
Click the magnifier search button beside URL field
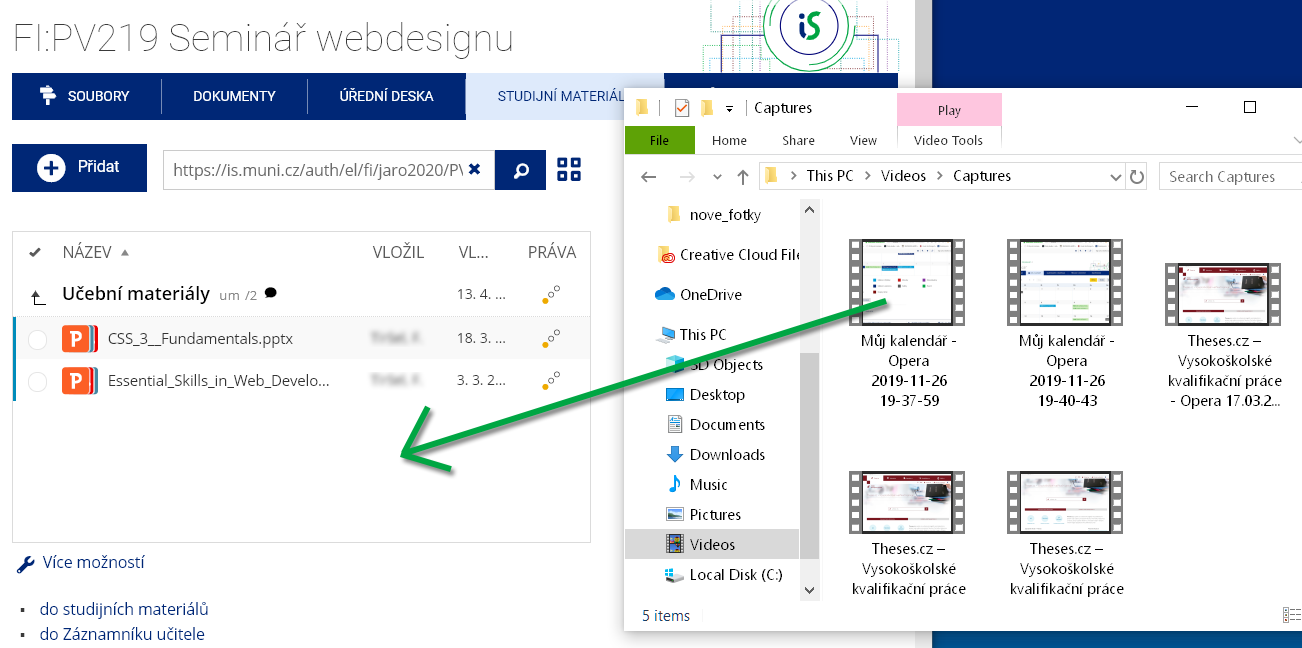coord(521,170)
